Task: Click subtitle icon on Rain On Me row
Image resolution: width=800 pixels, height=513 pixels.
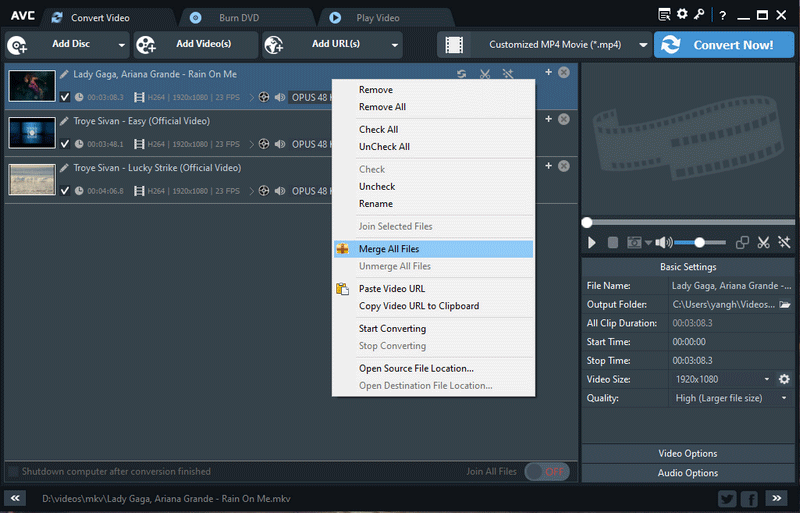Action: pos(264,97)
